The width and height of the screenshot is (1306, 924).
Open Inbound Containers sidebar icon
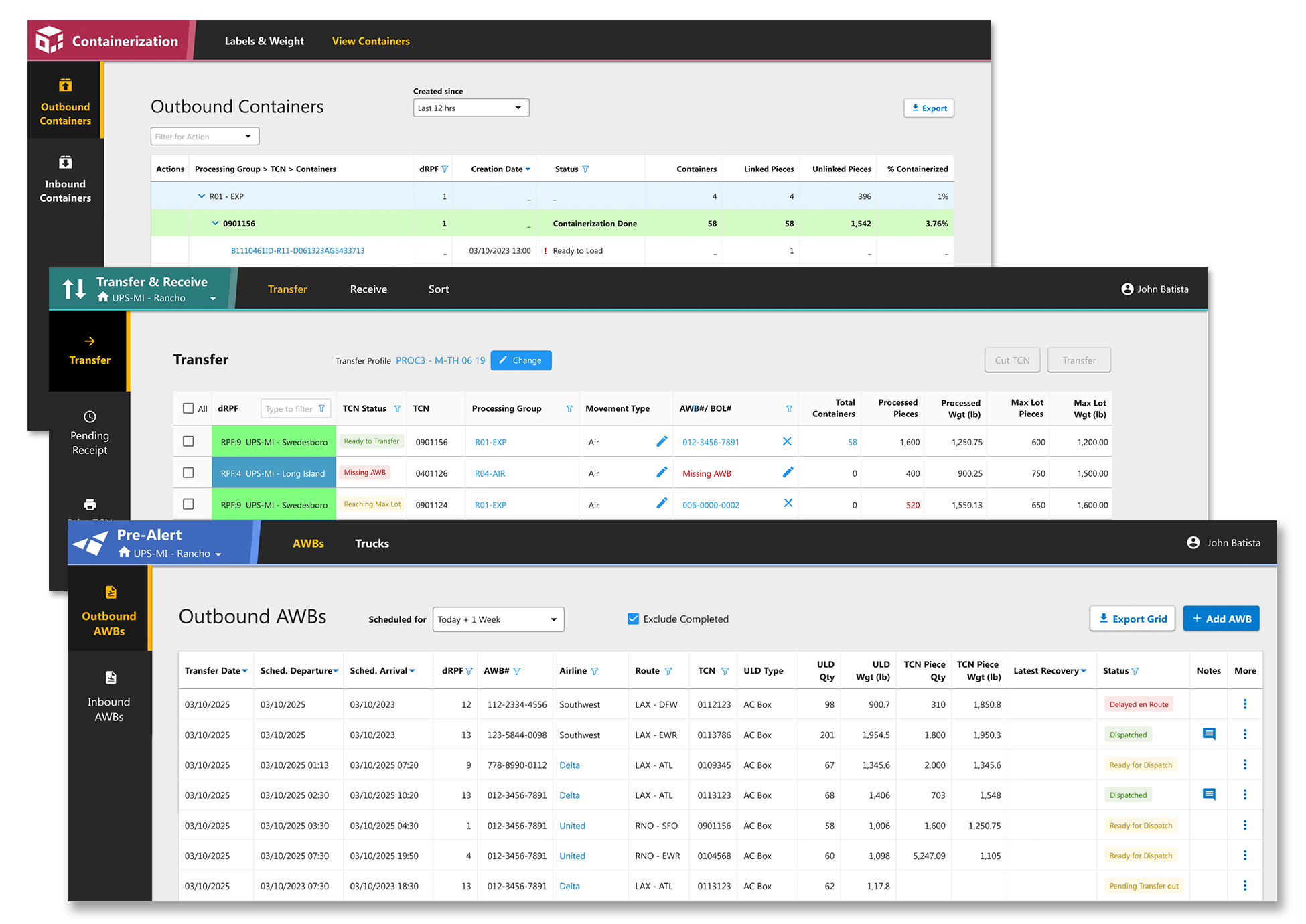click(65, 163)
